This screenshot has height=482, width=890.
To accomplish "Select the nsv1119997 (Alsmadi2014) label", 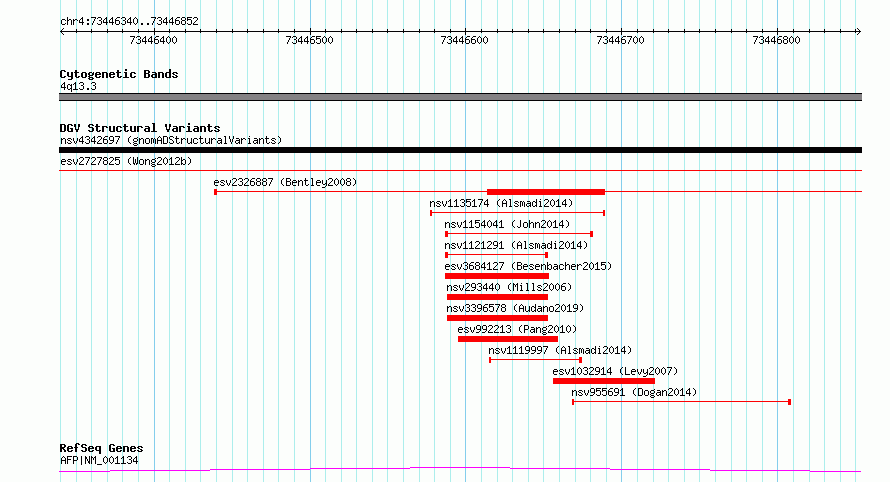I will tap(560, 350).
